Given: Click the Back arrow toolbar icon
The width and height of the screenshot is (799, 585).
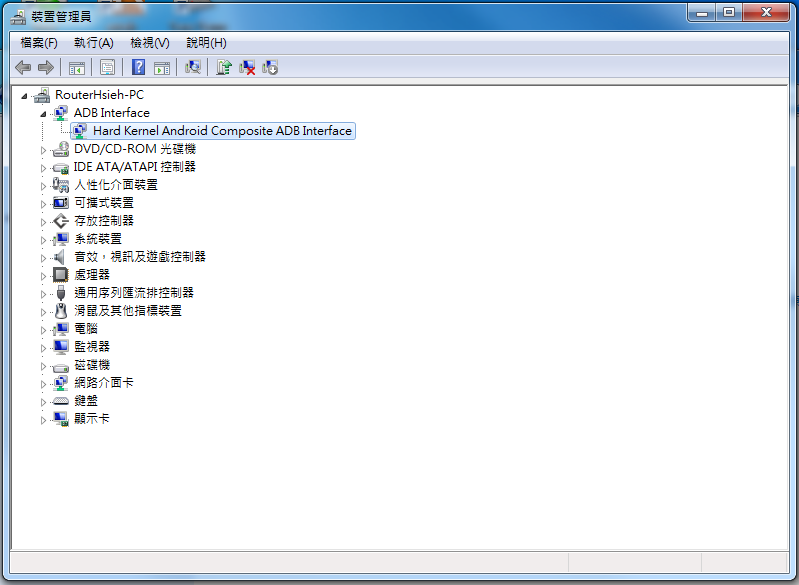Looking at the screenshot, I should (x=23, y=67).
